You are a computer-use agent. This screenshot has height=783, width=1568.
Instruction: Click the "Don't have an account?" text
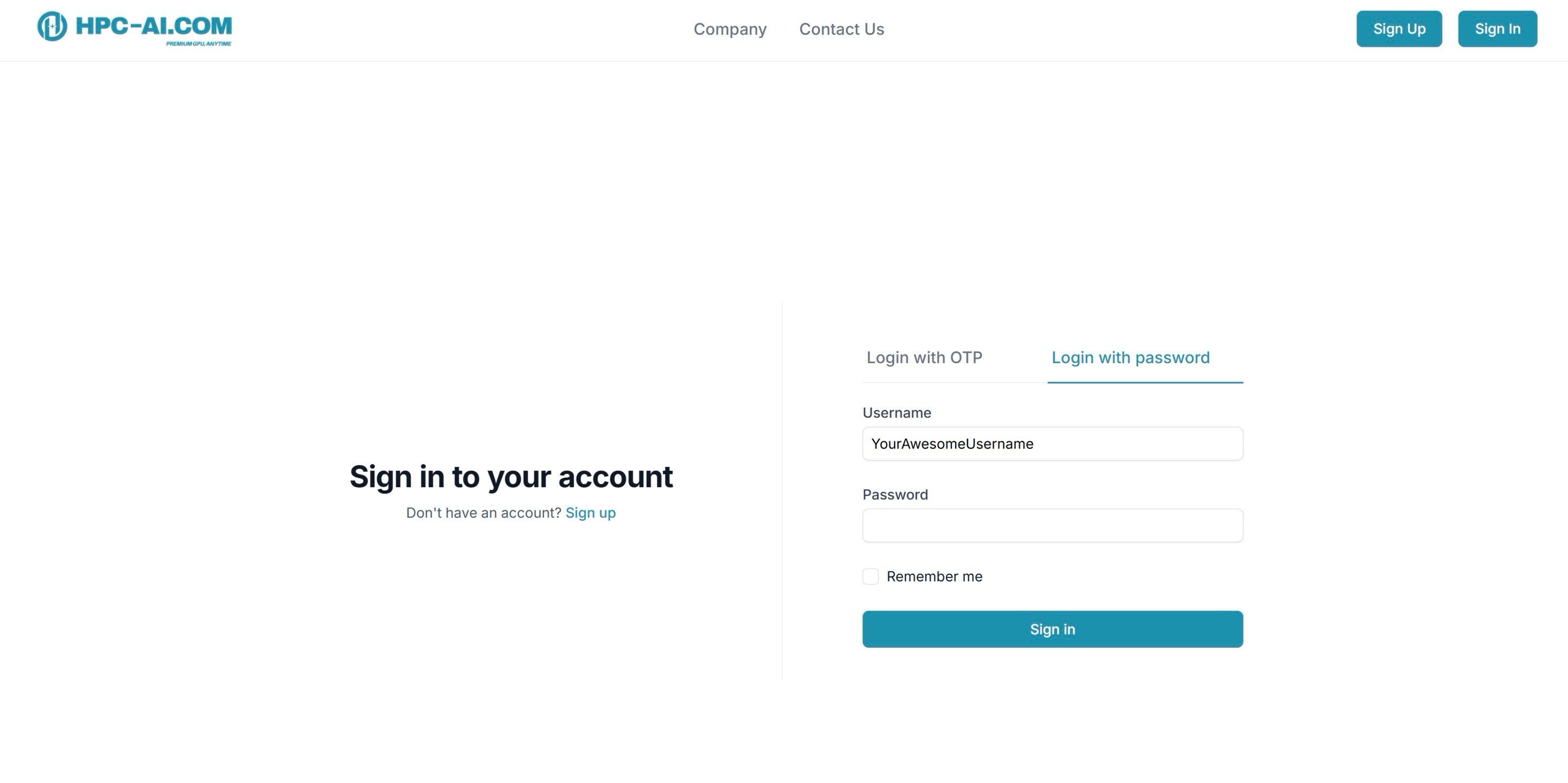[x=483, y=513]
